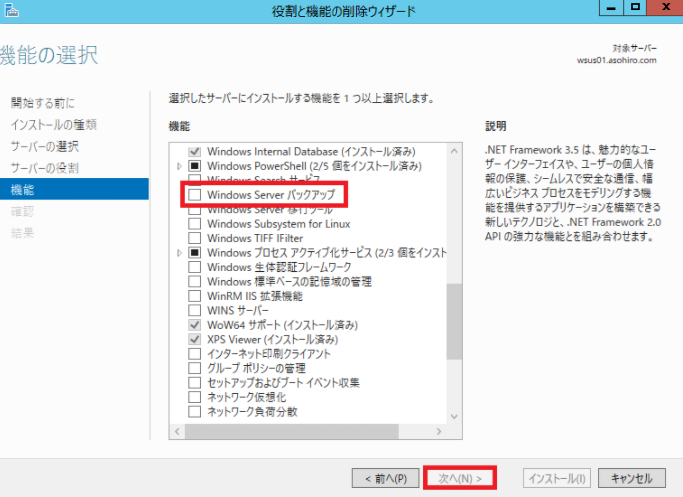Click the features list scroll down arrow
This screenshot has width=683, height=497.
pos(454,417)
